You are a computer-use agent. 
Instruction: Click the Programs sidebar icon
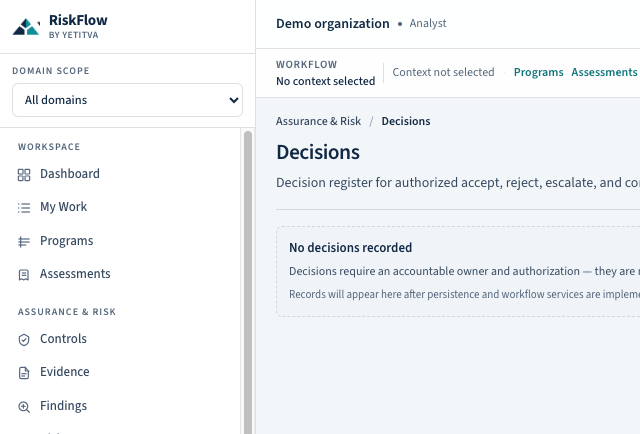click(24, 242)
